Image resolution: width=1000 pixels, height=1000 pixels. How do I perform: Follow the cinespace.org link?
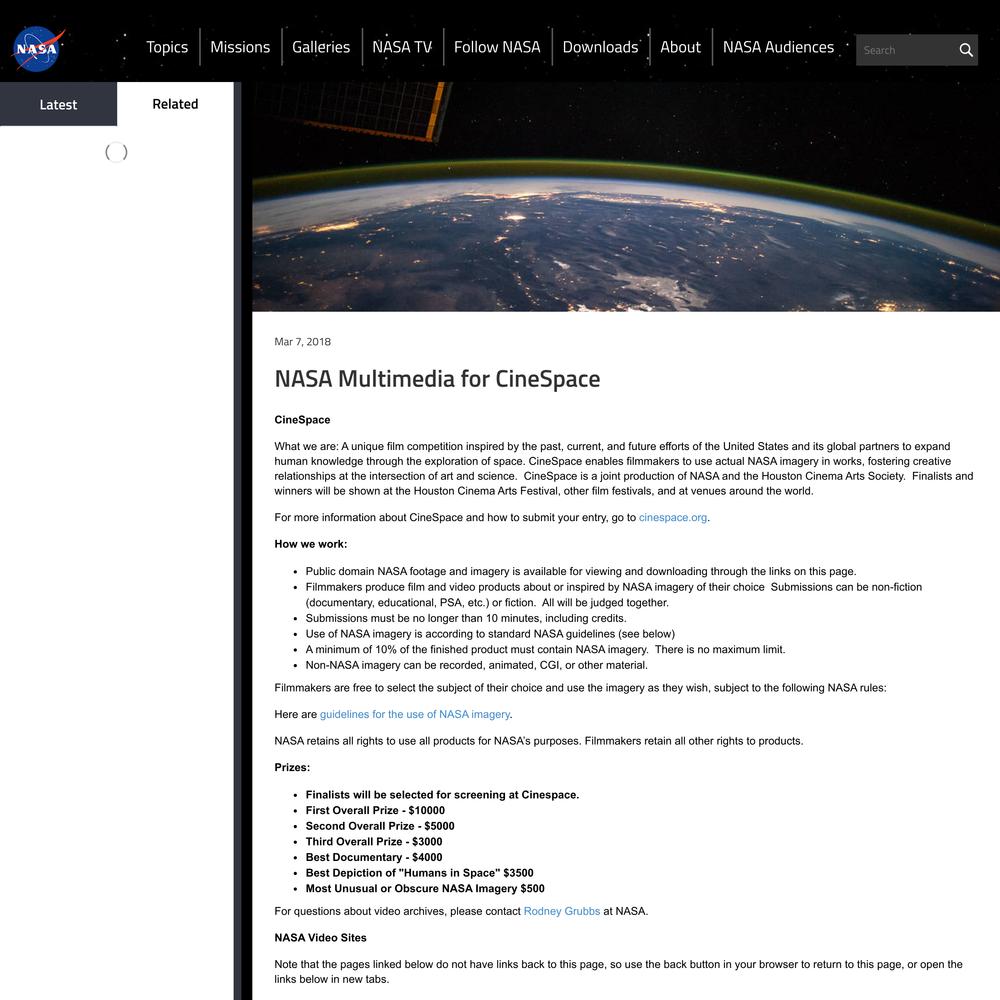(x=673, y=517)
